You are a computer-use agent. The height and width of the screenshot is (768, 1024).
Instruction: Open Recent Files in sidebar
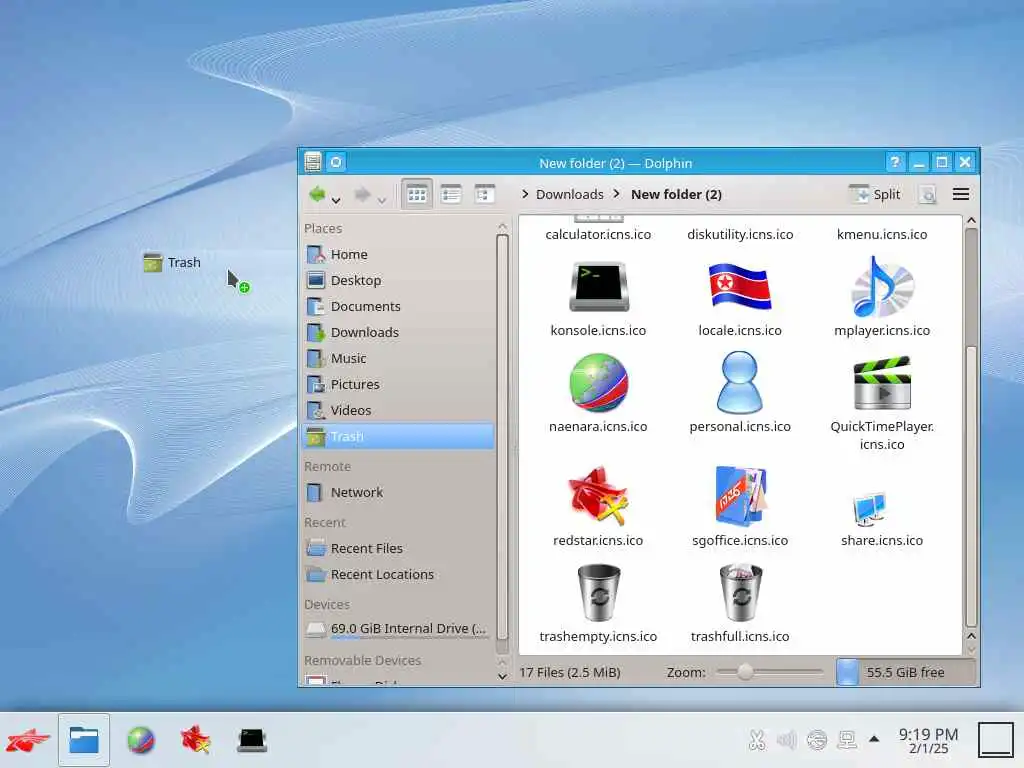pyautogui.click(x=399, y=549)
